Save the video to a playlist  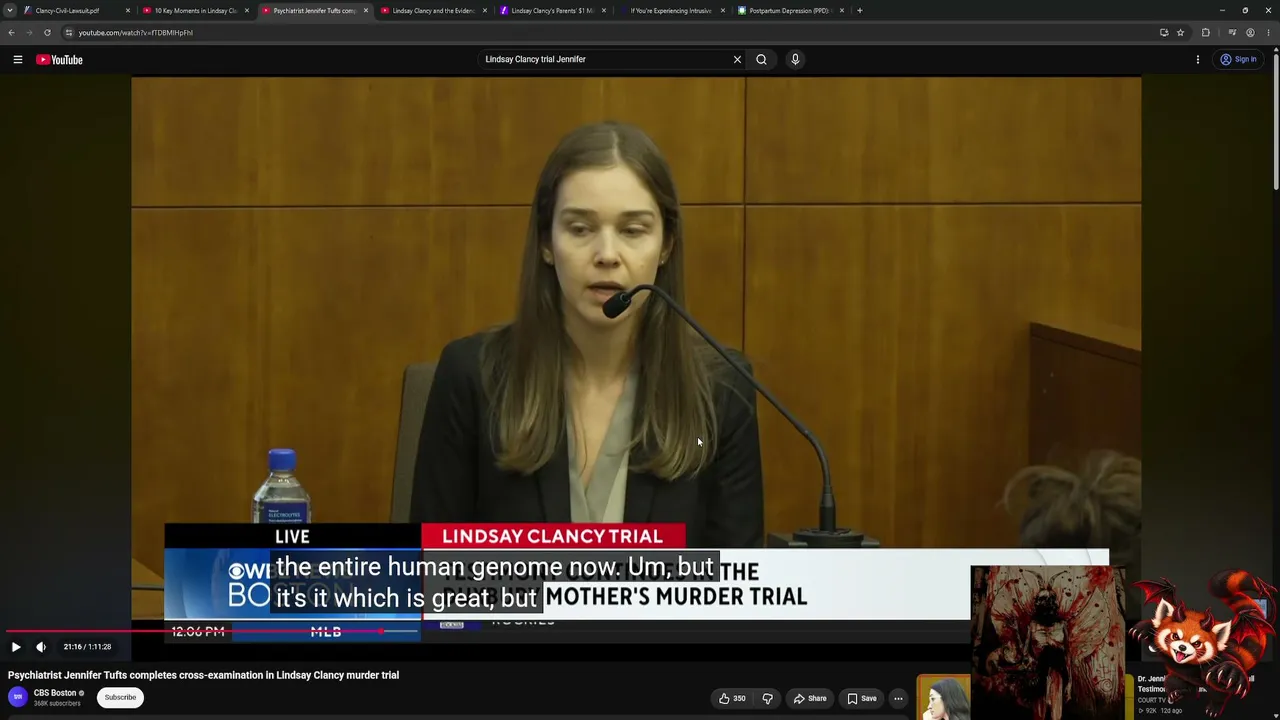(x=860, y=698)
